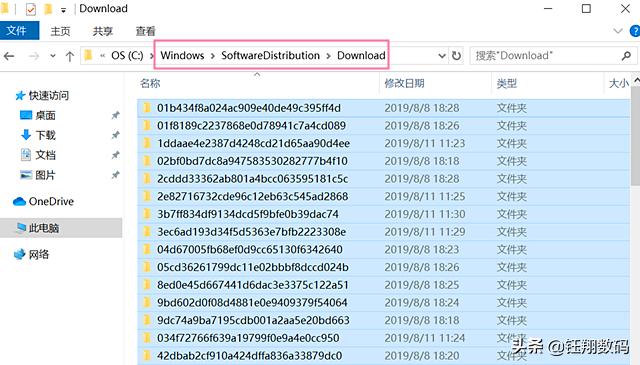Image resolution: width=640 pixels, height=365 pixels.
Task: Select folder 05cd36261799dc11e02bbbf8dccd024b
Action: coord(384,267)
